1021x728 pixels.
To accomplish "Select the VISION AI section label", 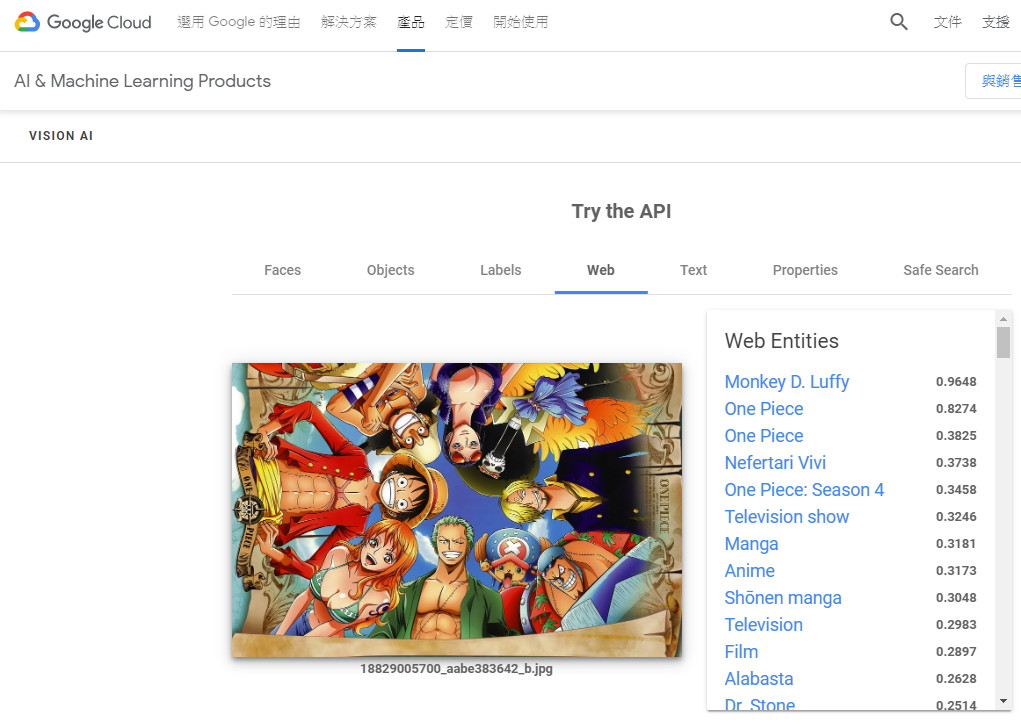I will (x=61, y=135).
